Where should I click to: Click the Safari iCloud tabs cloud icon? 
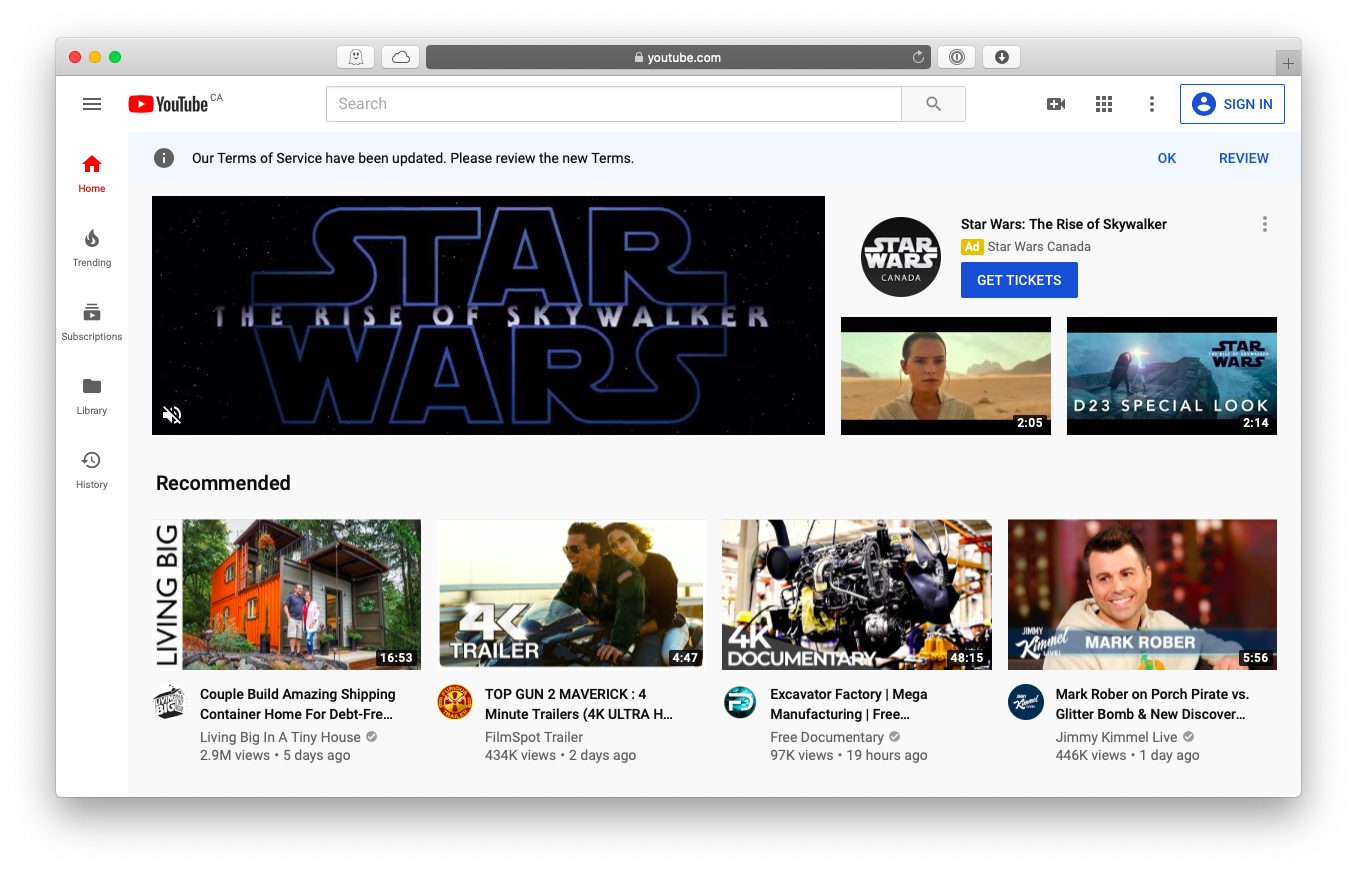pyautogui.click(x=400, y=57)
